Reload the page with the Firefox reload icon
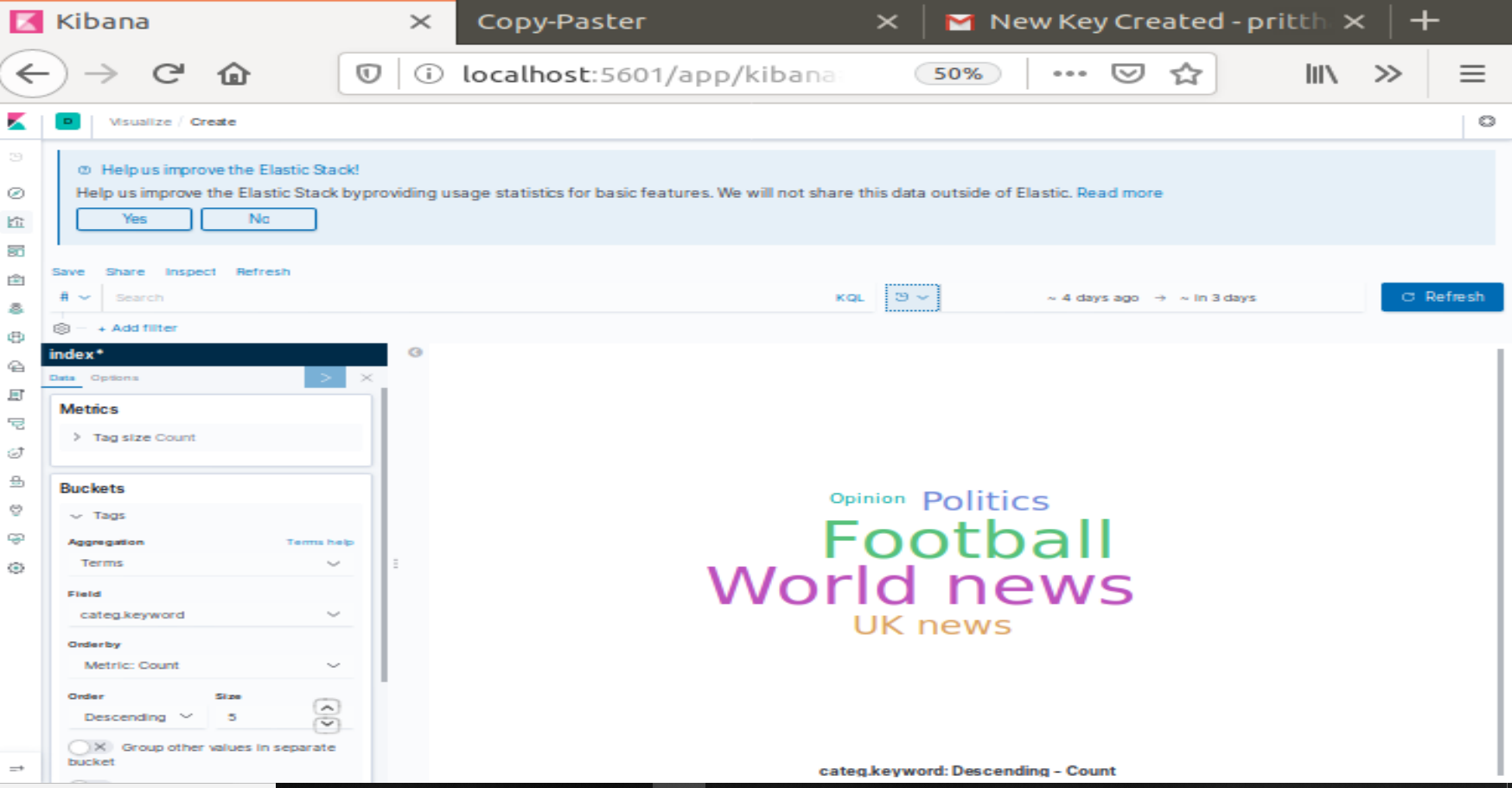The width and height of the screenshot is (1512, 788). (x=169, y=73)
